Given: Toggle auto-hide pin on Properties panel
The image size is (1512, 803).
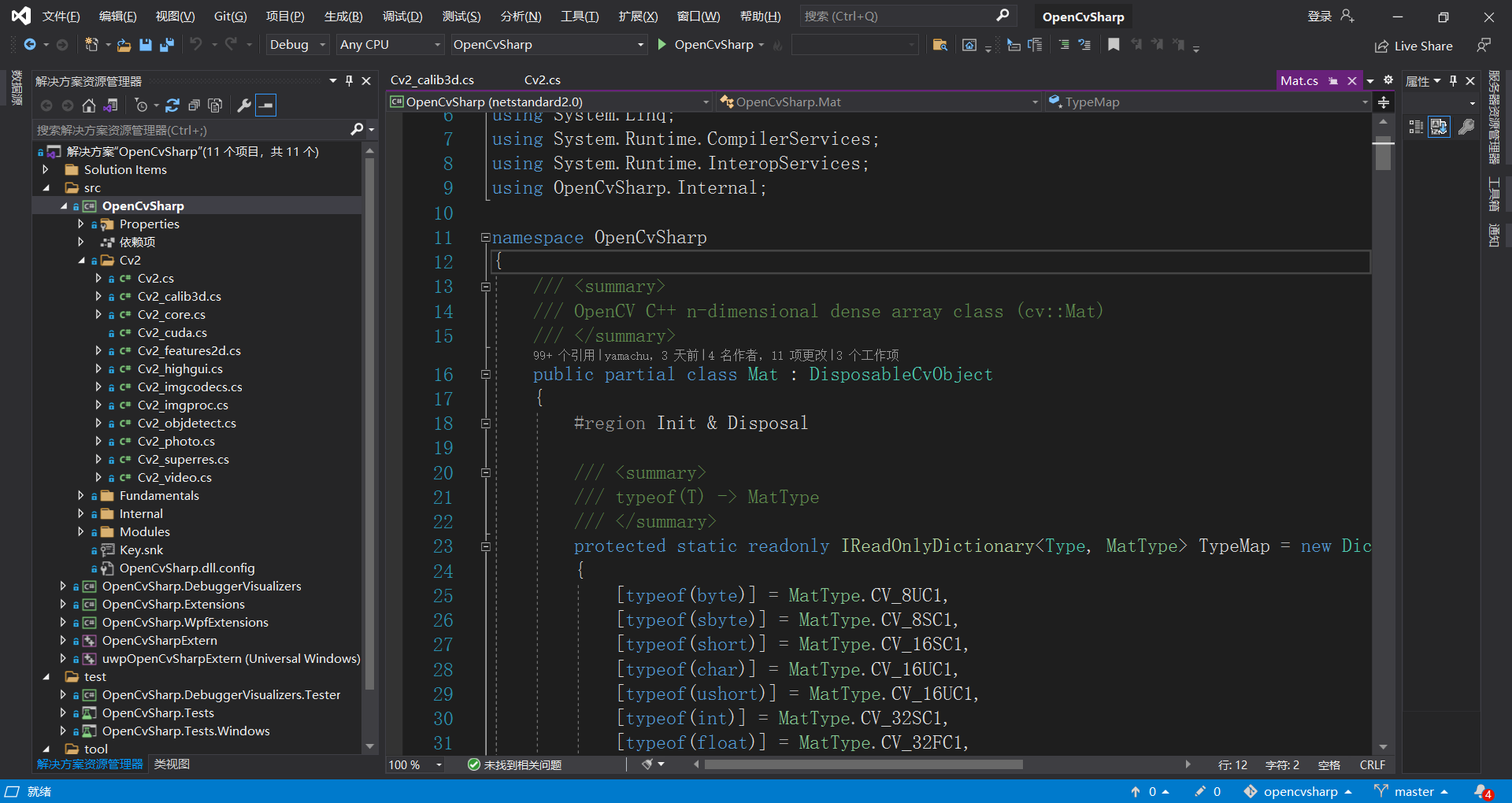Looking at the screenshot, I should point(1454,81).
